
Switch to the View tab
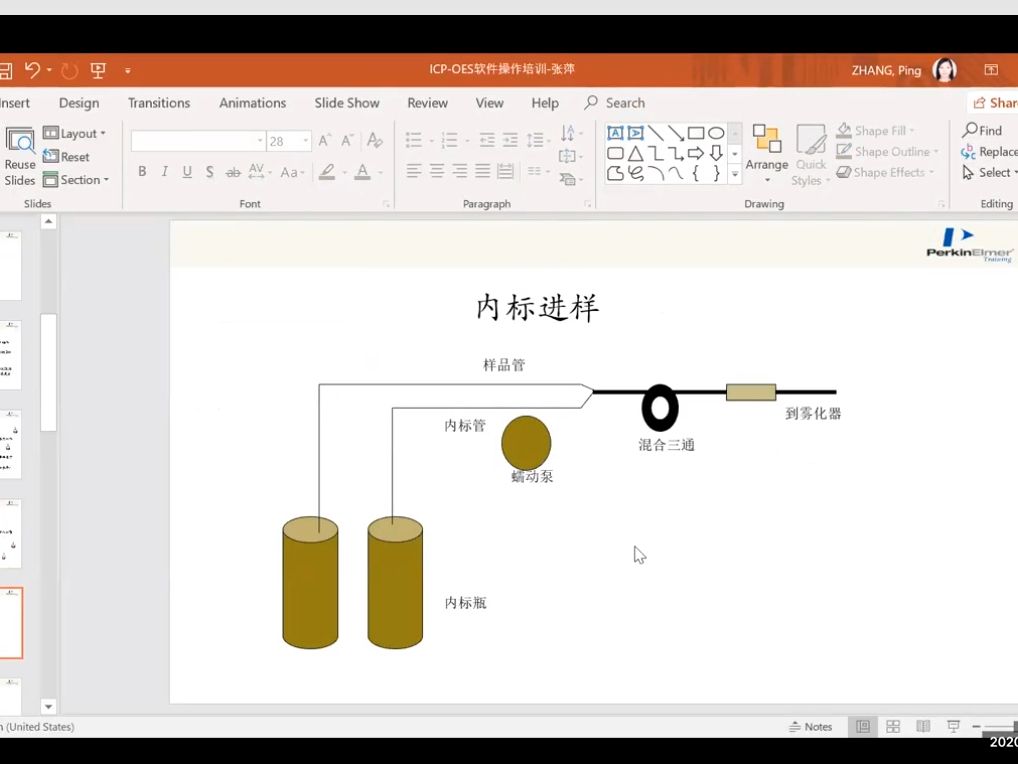click(490, 103)
